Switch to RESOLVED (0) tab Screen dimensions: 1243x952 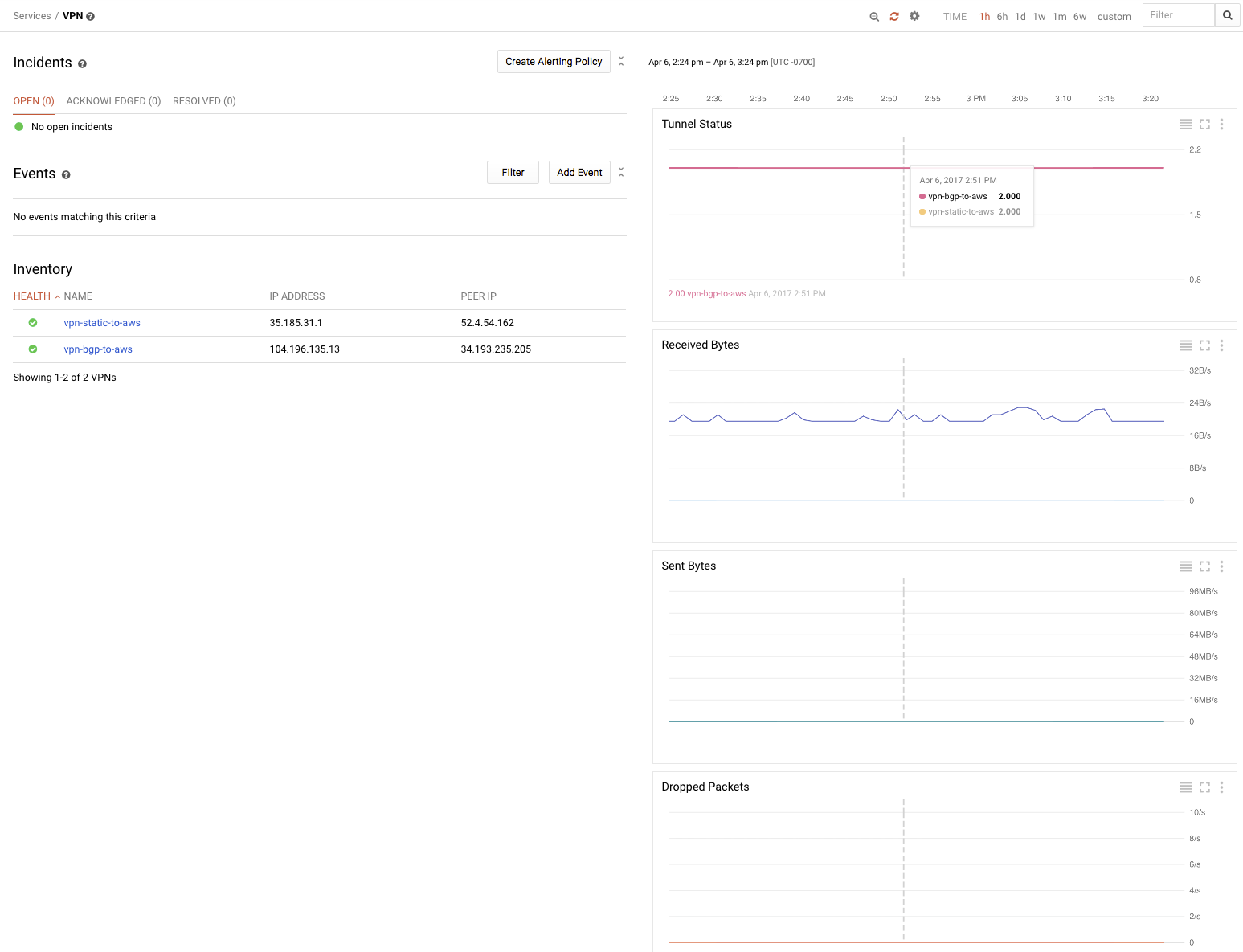204,101
